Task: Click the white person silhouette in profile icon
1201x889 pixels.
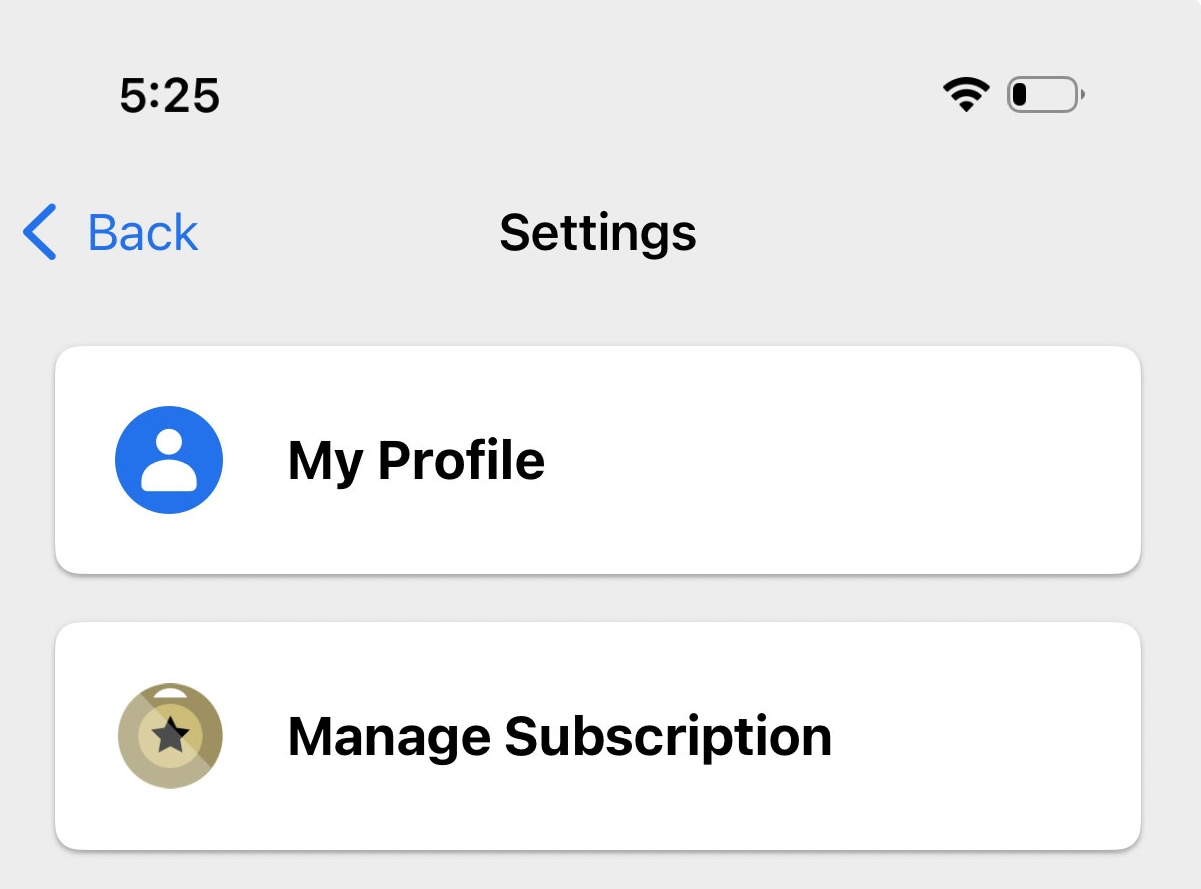Action: pyautogui.click(x=169, y=462)
